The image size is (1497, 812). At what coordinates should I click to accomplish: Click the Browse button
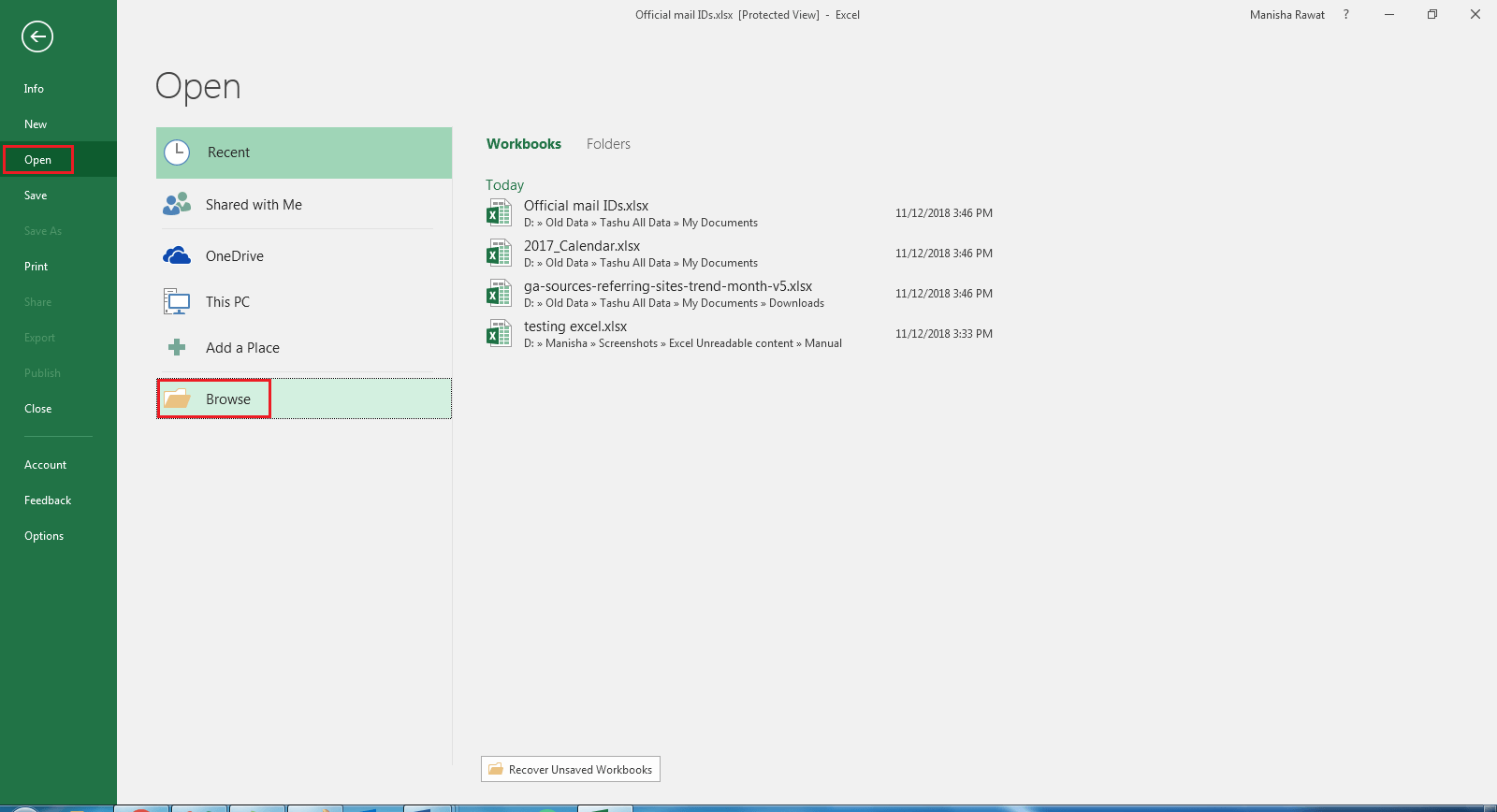(304, 399)
